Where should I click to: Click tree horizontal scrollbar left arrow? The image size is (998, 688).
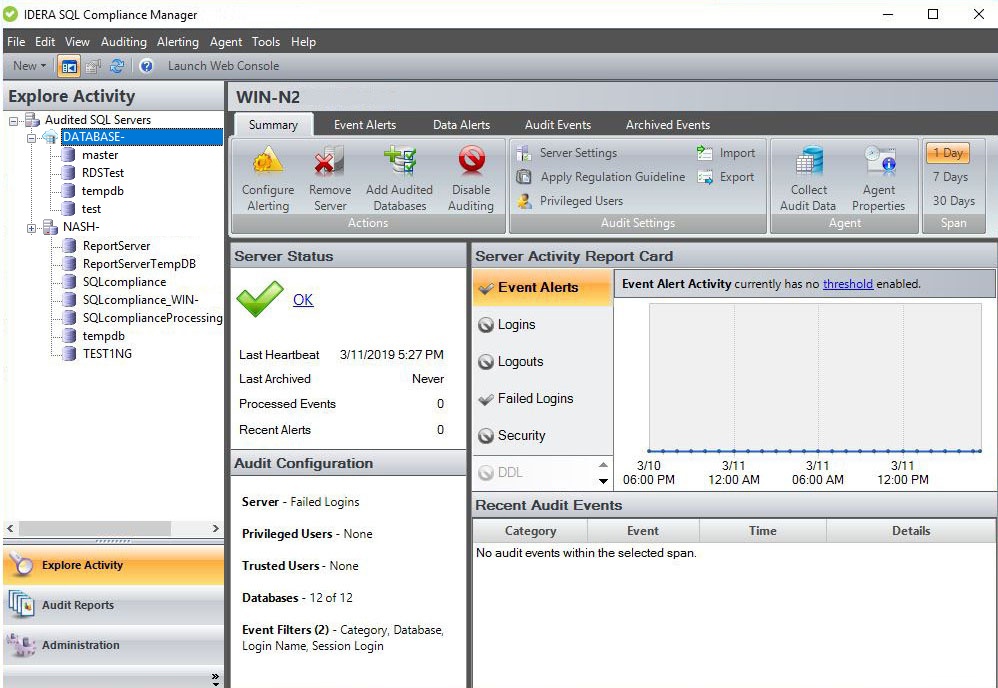(x=10, y=528)
